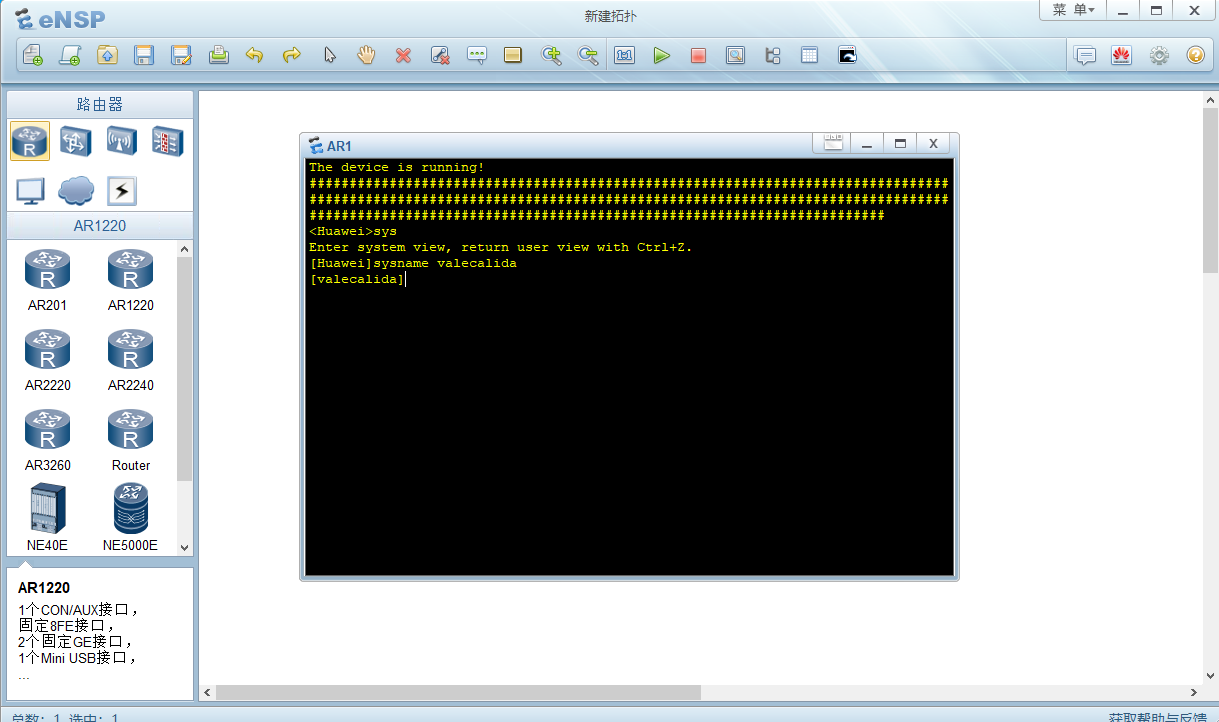1219x722 pixels.
Task: Zoom out on the canvas
Action: tap(588, 55)
